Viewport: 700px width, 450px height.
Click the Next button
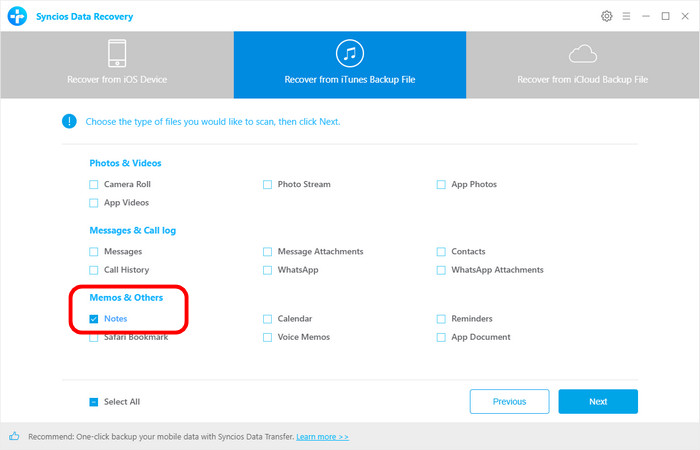pos(598,401)
